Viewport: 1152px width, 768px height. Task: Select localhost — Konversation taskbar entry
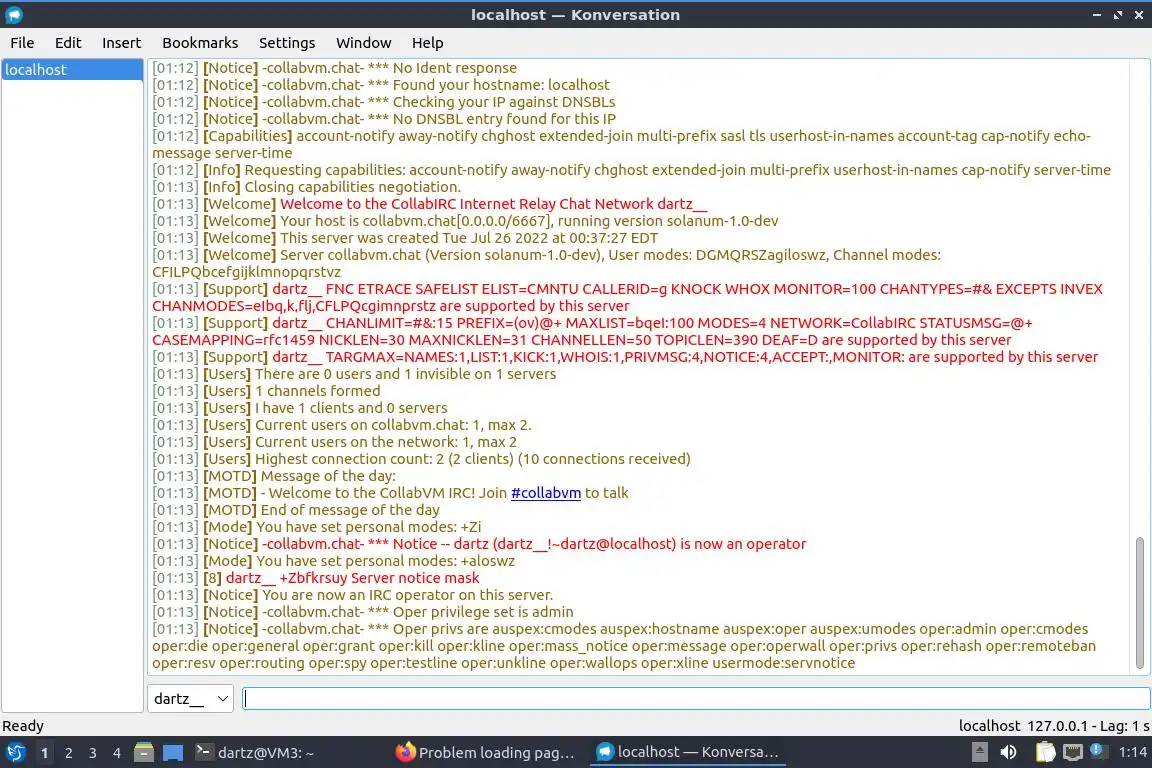(688, 753)
